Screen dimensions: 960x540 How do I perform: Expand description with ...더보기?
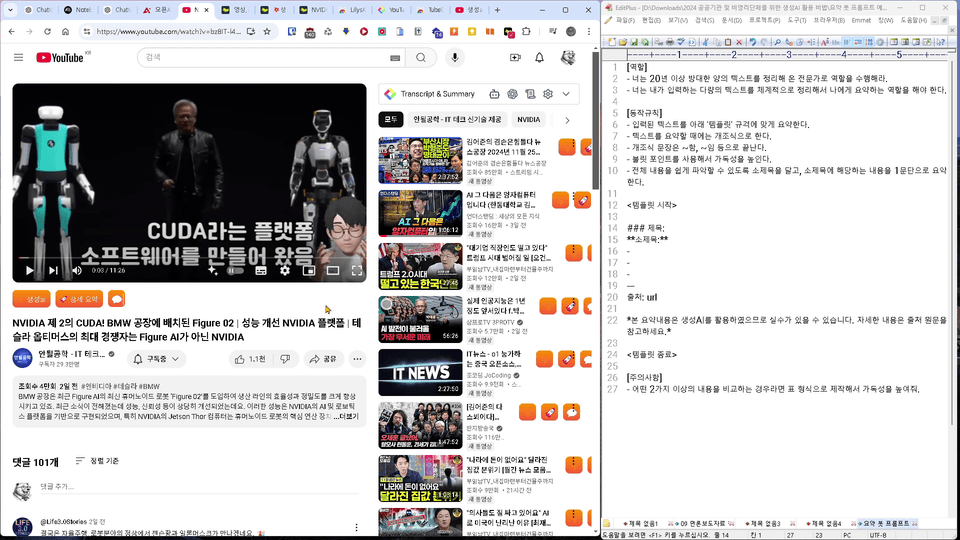[347, 416]
